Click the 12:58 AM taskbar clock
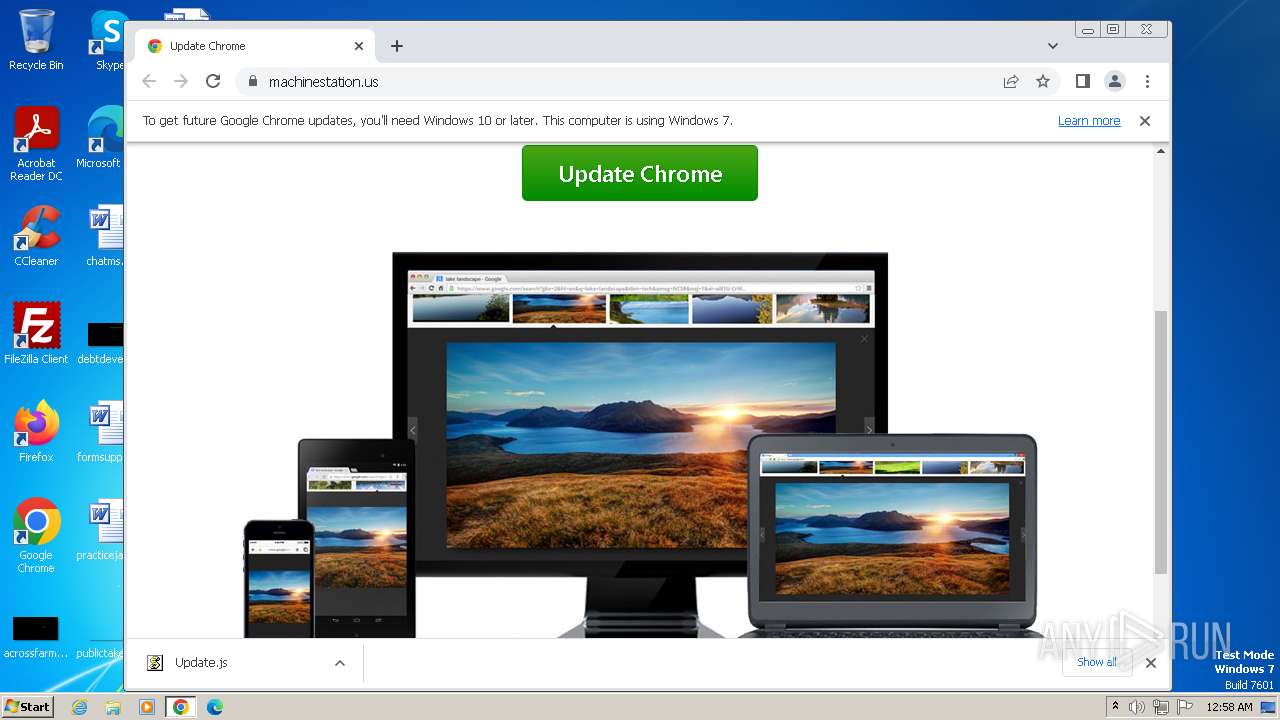1280x720 pixels. pyautogui.click(x=1229, y=707)
